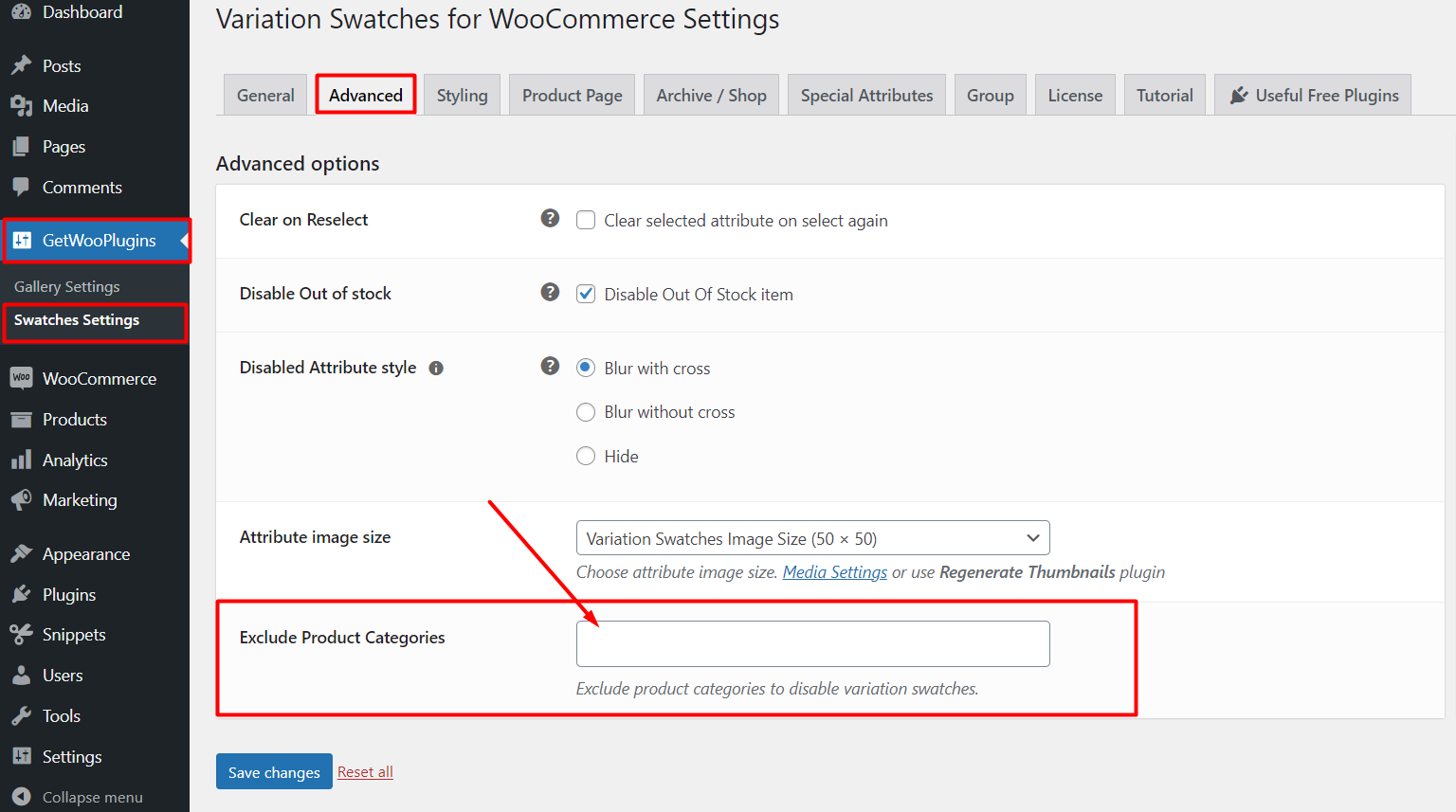Image resolution: width=1456 pixels, height=812 pixels.
Task: Click the Clear on Reselect label
Action: click(x=303, y=219)
